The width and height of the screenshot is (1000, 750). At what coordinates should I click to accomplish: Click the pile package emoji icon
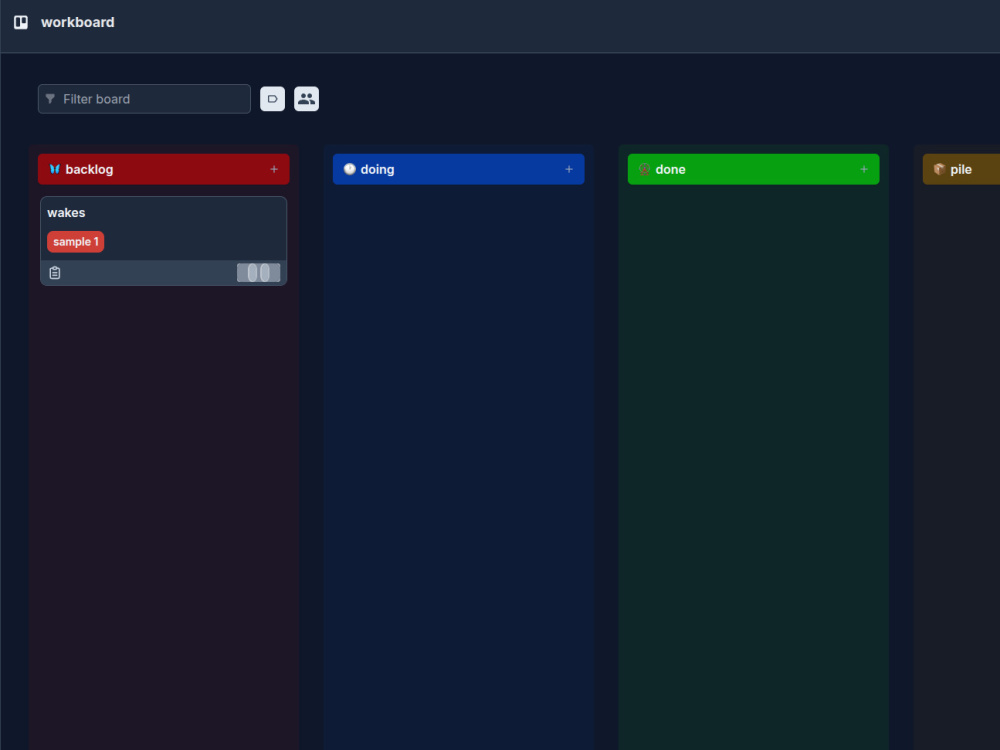tap(939, 169)
